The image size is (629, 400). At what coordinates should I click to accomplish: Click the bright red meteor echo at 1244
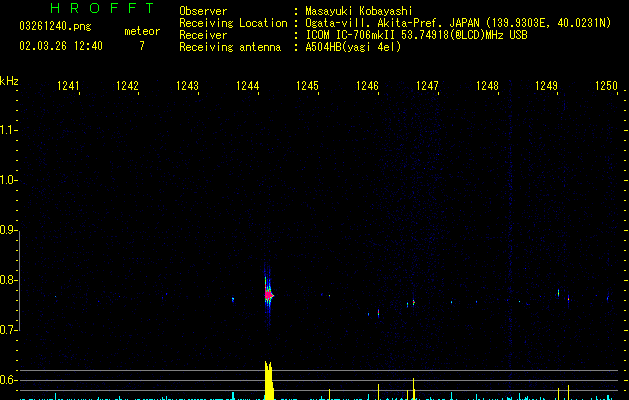pyautogui.click(x=268, y=295)
